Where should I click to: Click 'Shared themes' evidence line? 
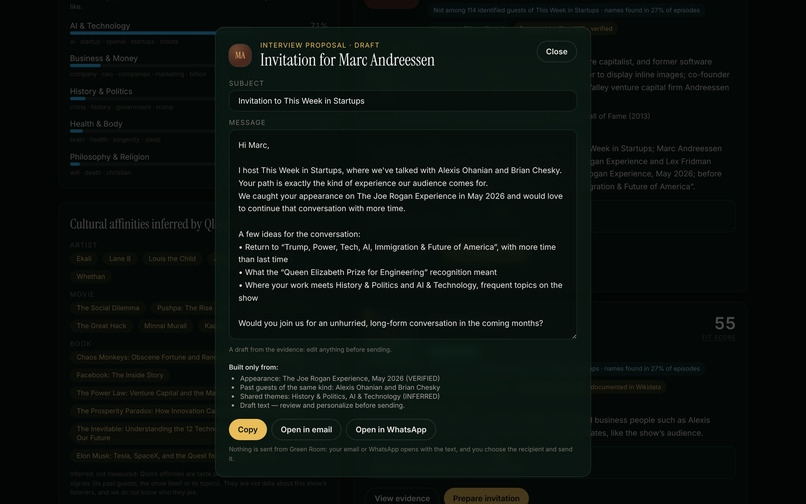pos(340,397)
